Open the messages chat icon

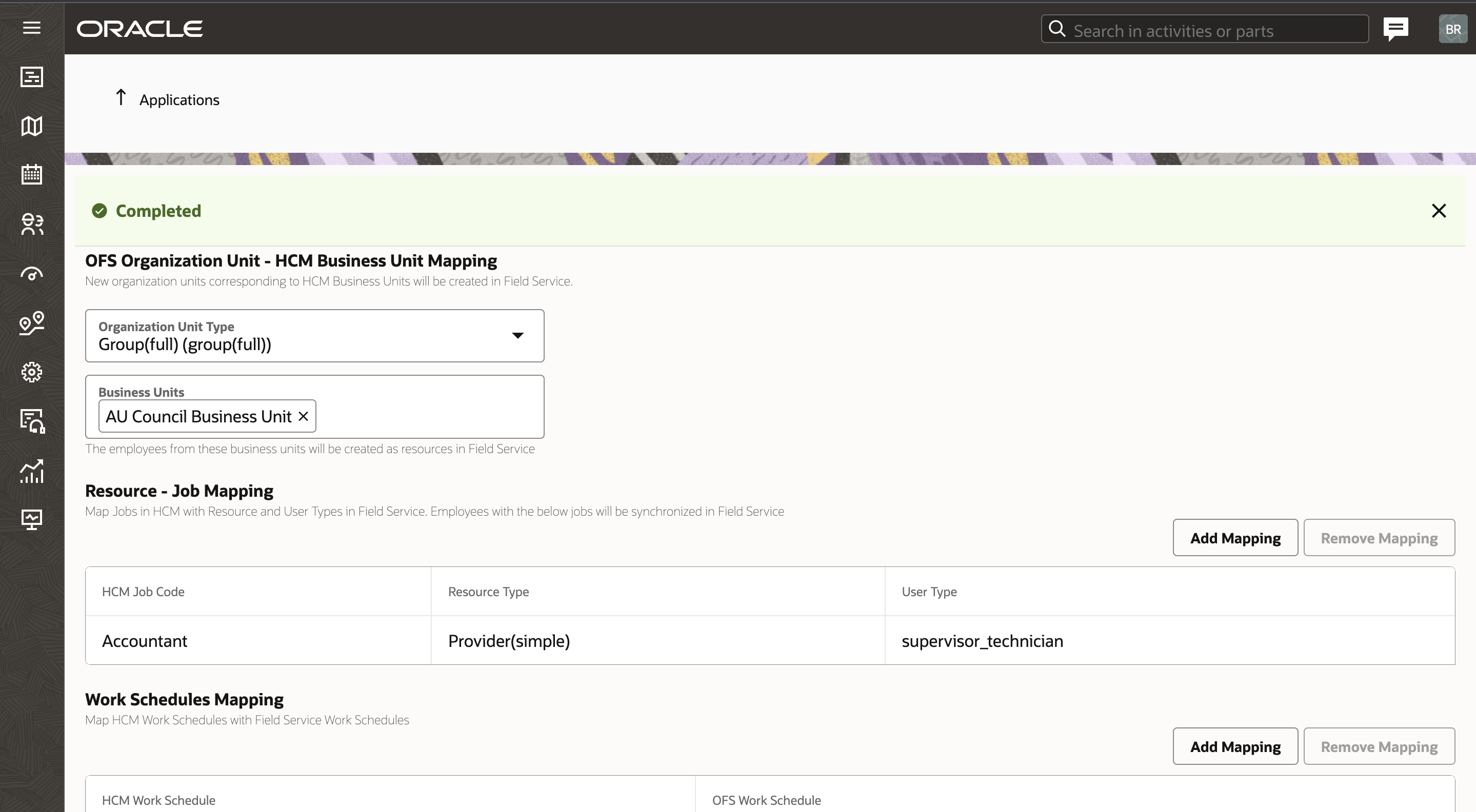pos(1395,29)
